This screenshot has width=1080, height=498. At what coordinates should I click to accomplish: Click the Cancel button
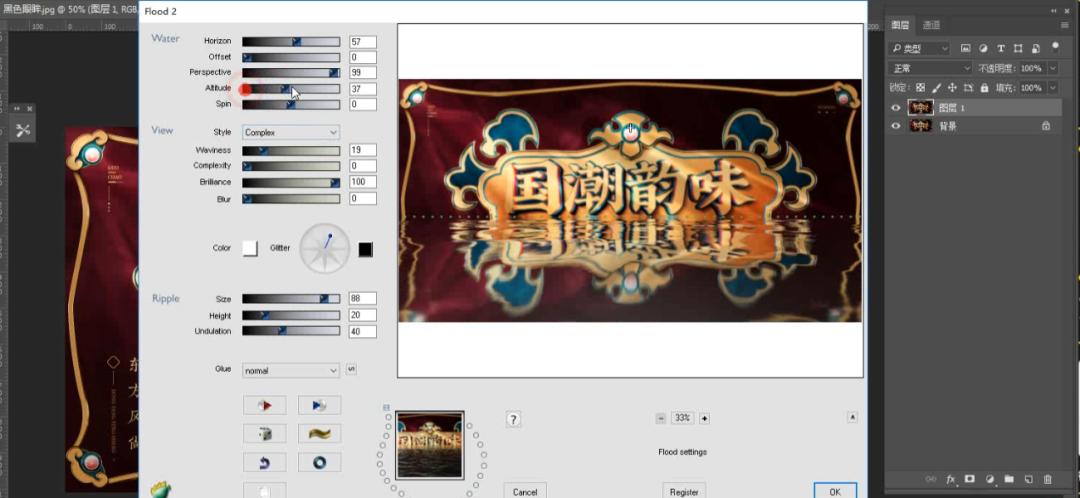tap(525, 491)
